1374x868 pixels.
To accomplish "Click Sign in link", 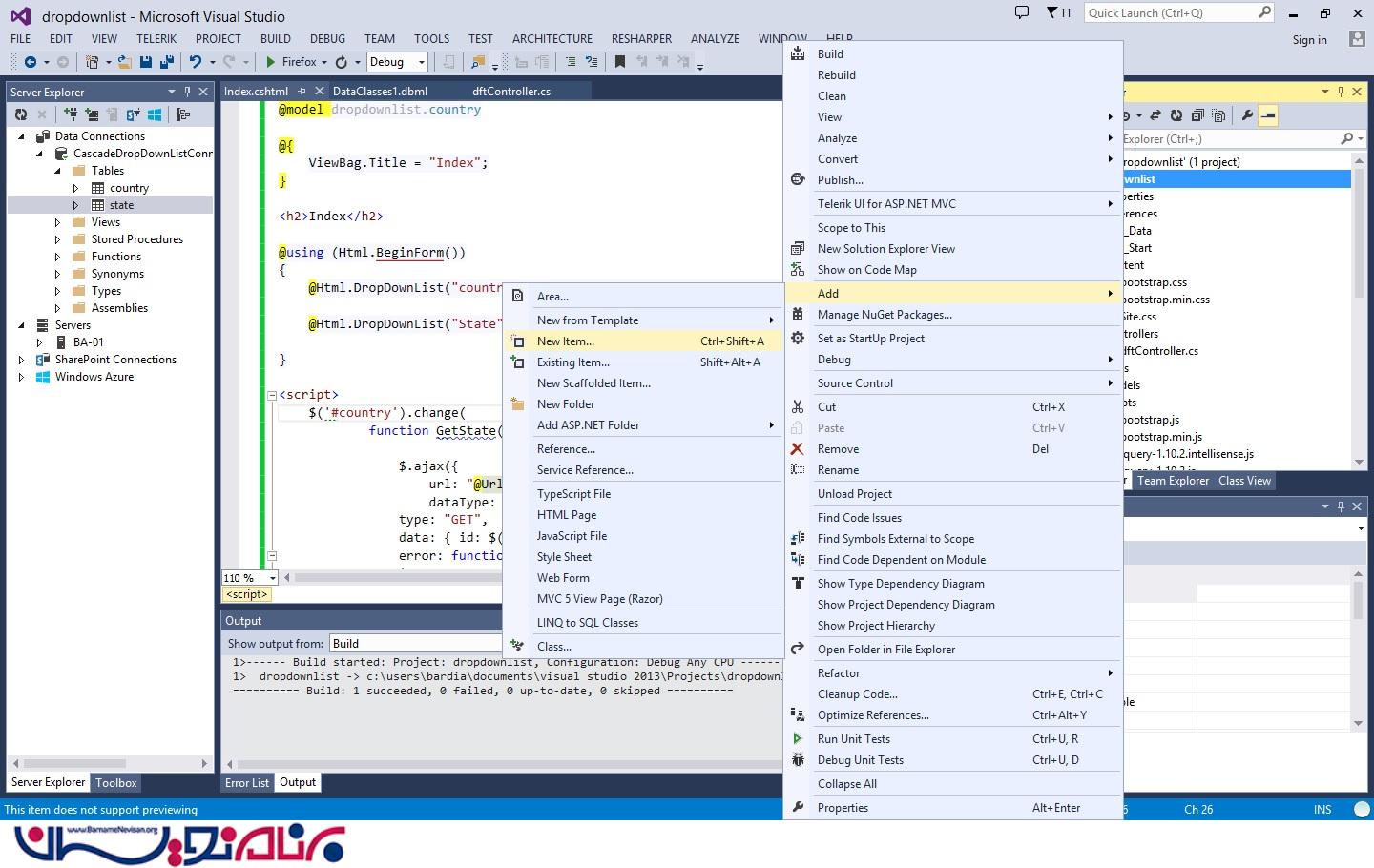I will (x=1309, y=40).
